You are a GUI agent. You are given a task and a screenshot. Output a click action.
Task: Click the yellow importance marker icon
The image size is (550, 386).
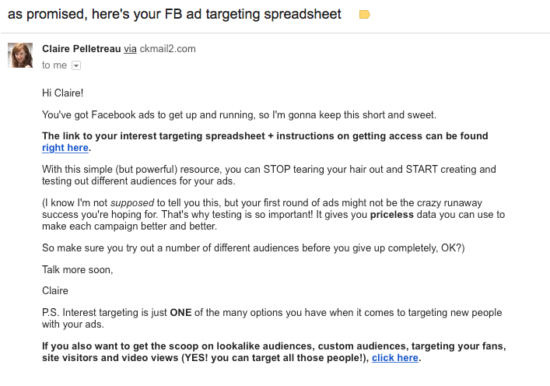[364, 14]
